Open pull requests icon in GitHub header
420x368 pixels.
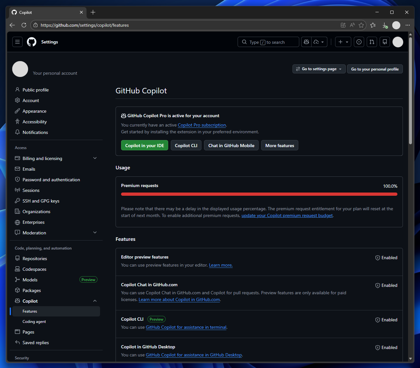point(372,42)
